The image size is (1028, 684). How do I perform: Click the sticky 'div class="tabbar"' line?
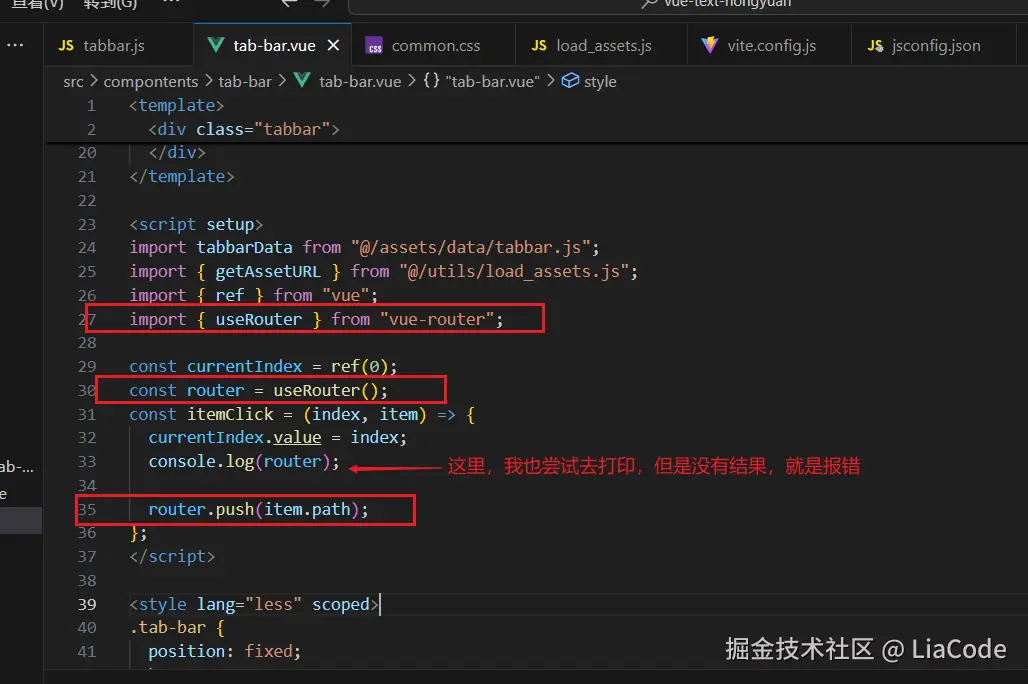(x=244, y=129)
